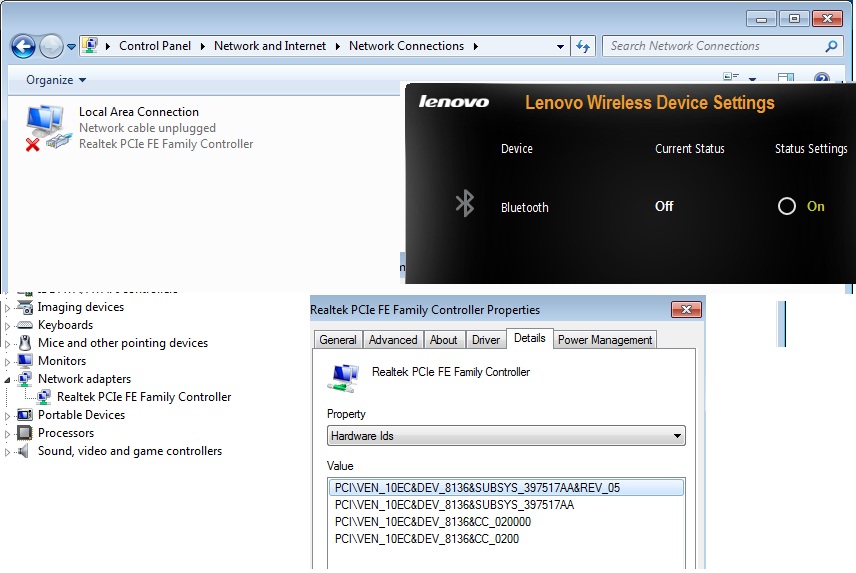Click the search magnifier icon
The image size is (856, 573).
(x=831, y=46)
